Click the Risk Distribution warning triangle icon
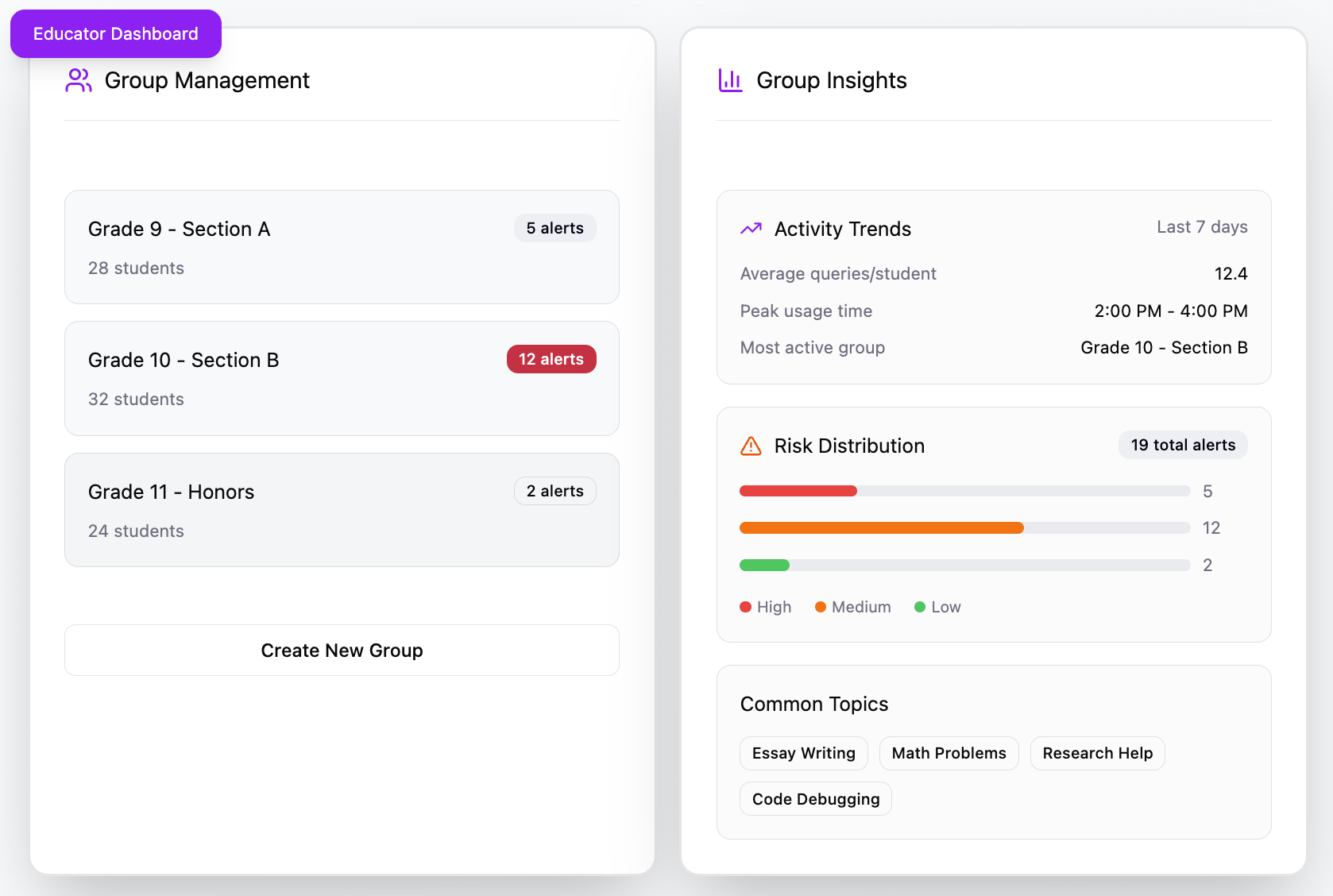Image resolution: width=1333 pixels, height=896 pixels. (x=750, y=445)
